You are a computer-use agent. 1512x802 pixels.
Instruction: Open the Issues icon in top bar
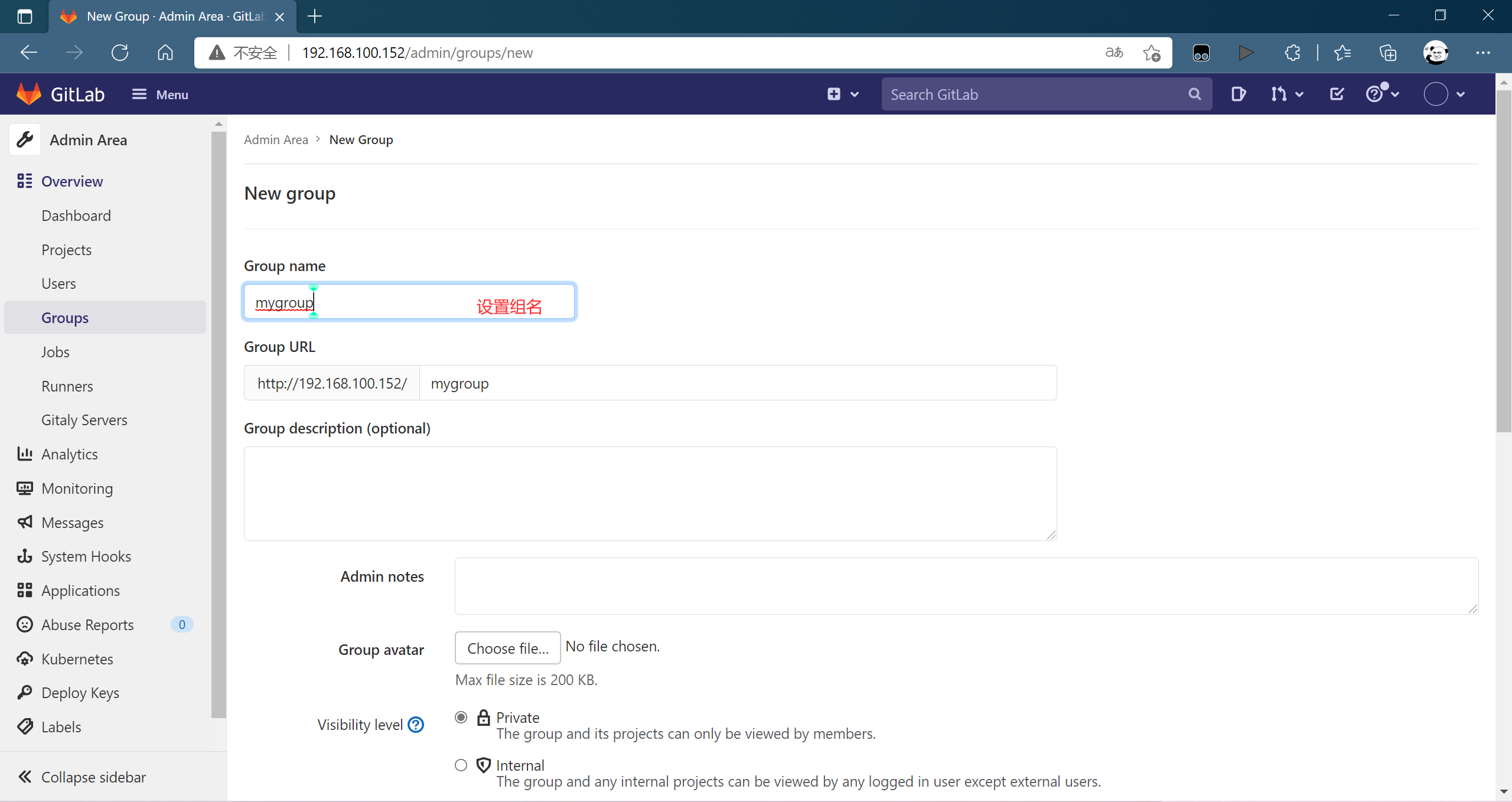(x=1238, y=94)
